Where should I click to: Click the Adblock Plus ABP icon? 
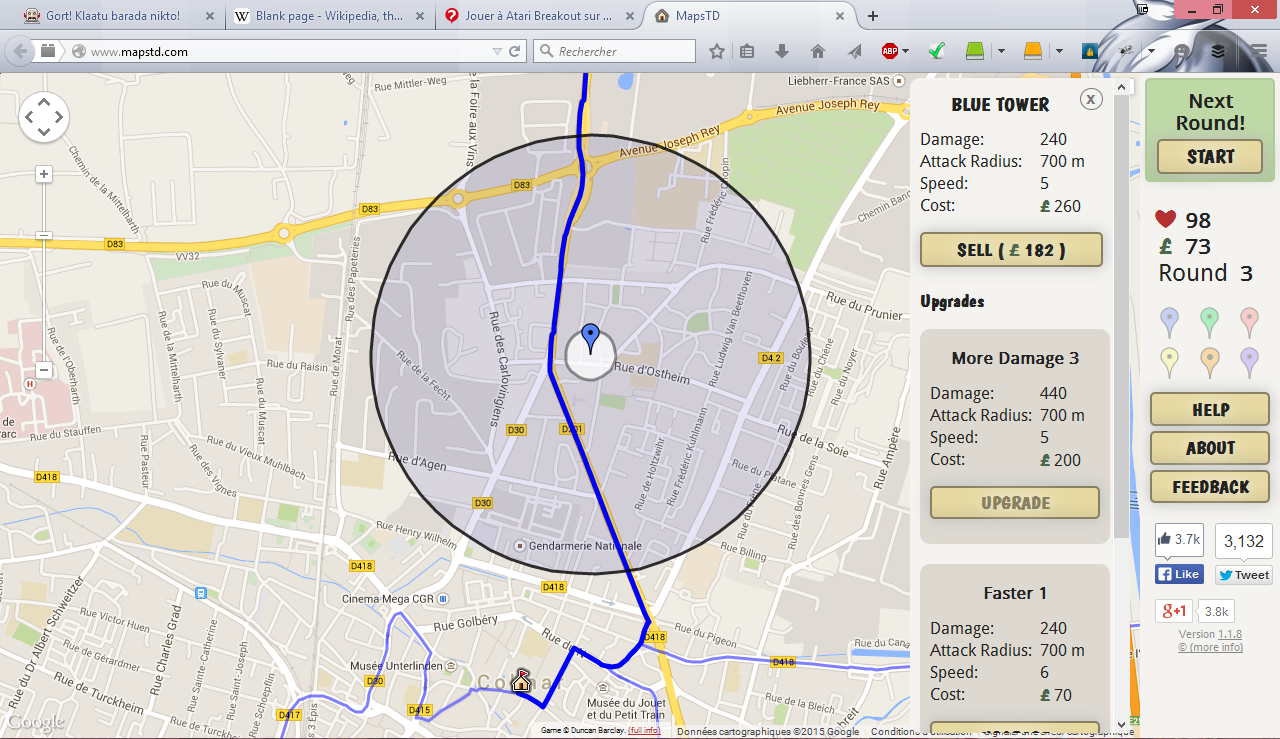889,51
